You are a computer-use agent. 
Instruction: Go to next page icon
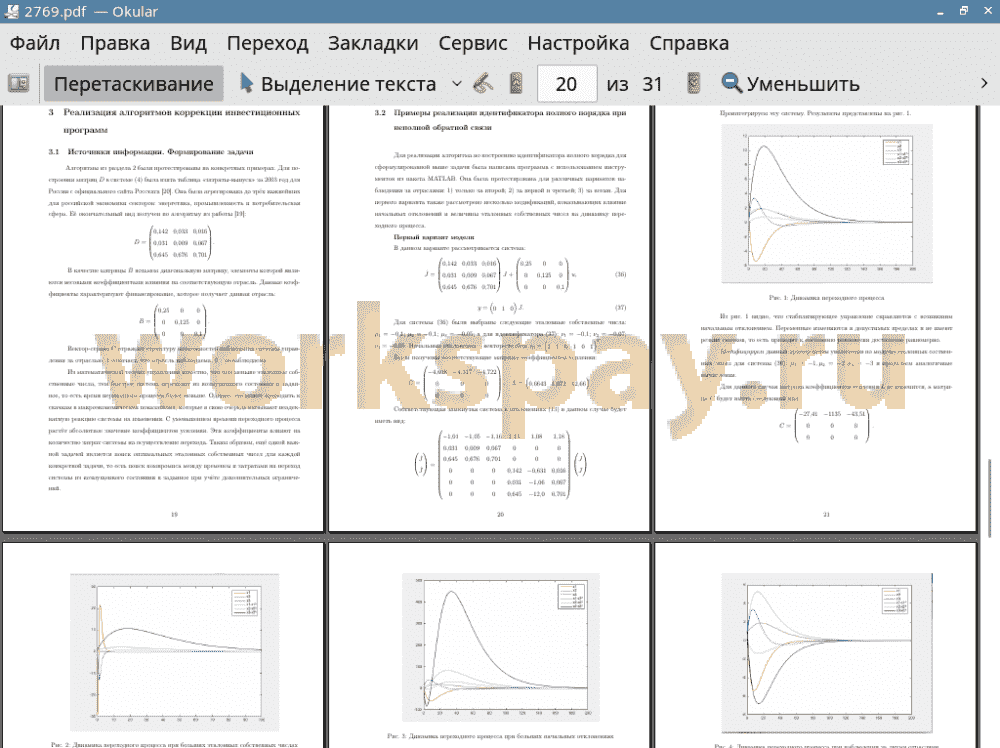[x=694, y=84]
